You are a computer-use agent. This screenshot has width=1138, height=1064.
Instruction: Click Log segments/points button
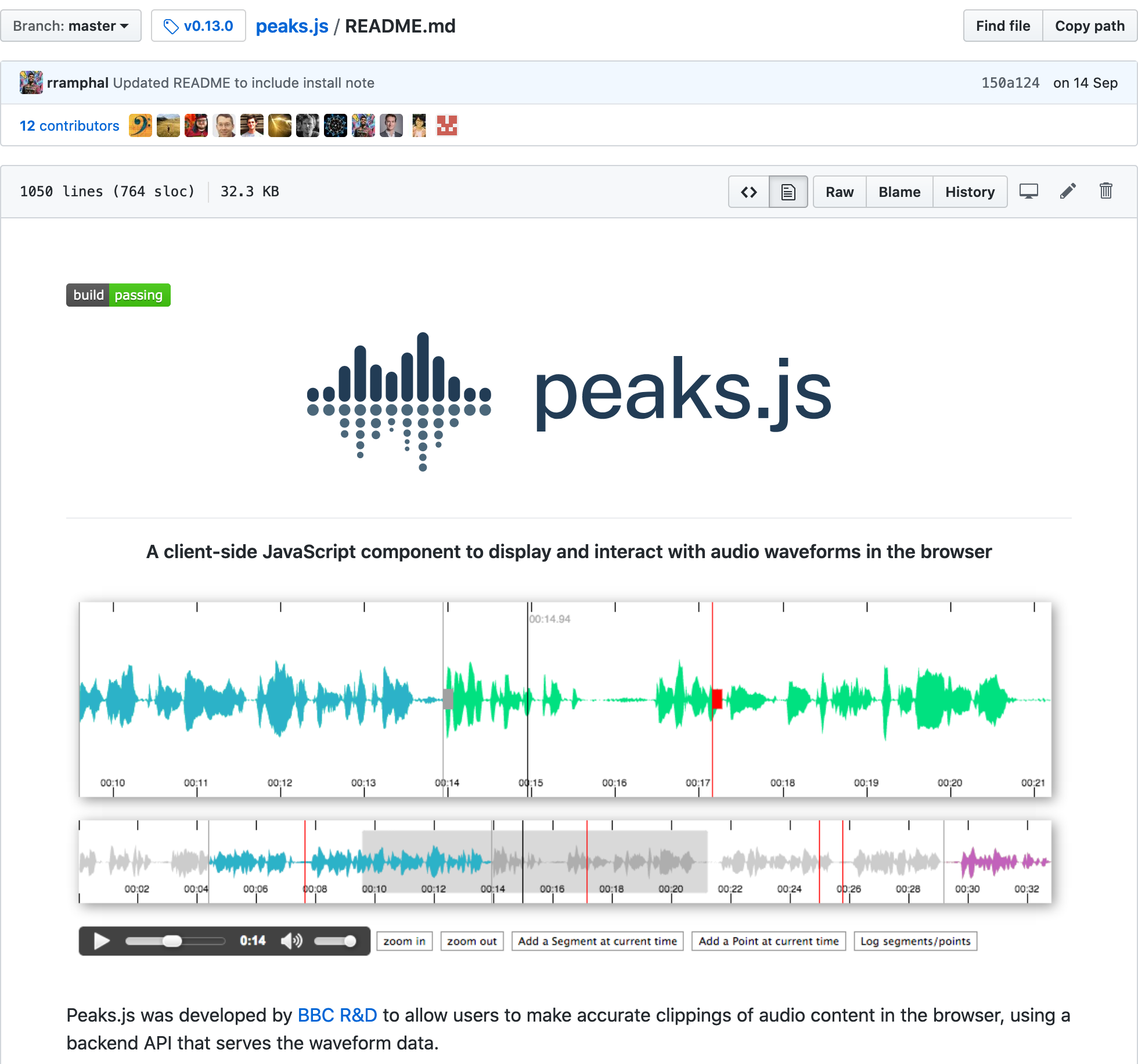pos(916,941)
